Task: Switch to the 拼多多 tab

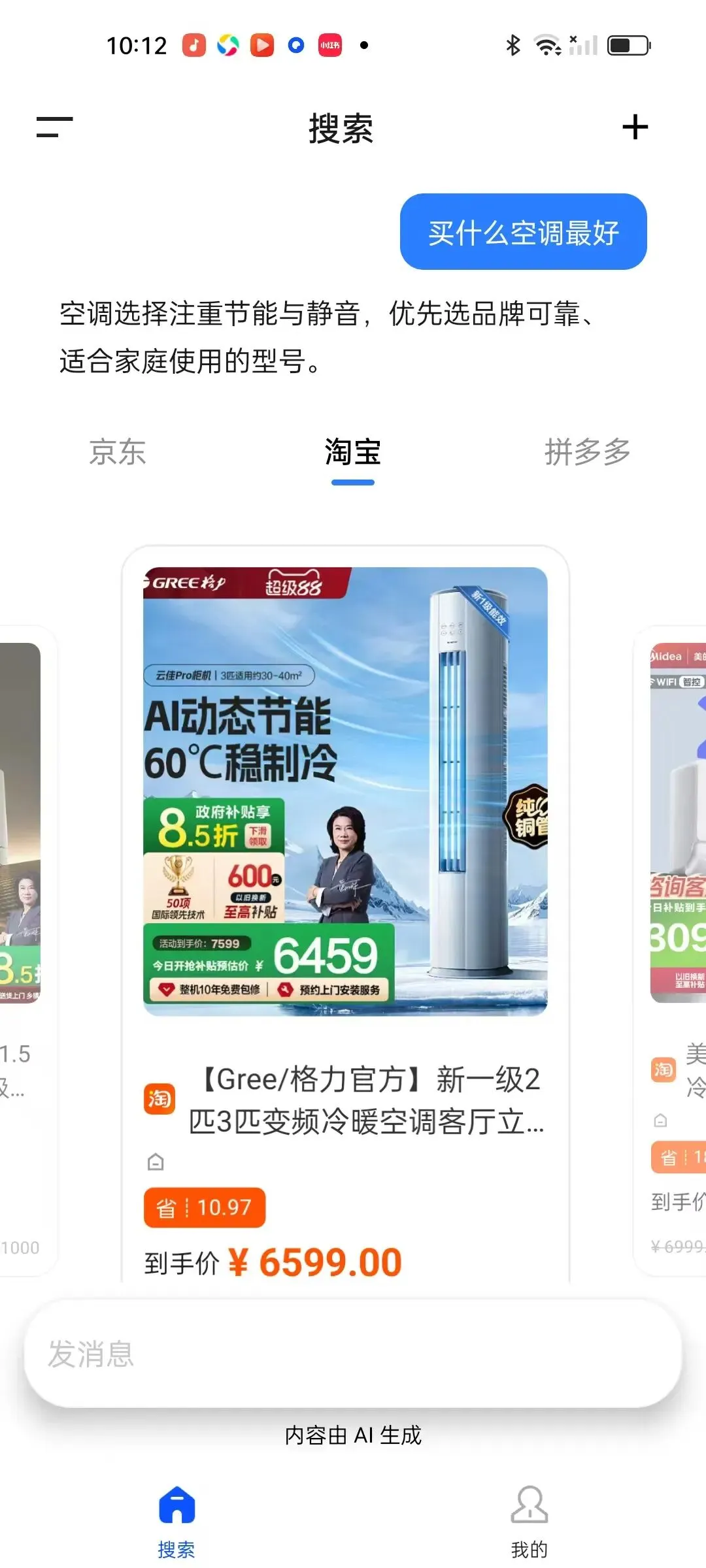Action: [588, 452]
